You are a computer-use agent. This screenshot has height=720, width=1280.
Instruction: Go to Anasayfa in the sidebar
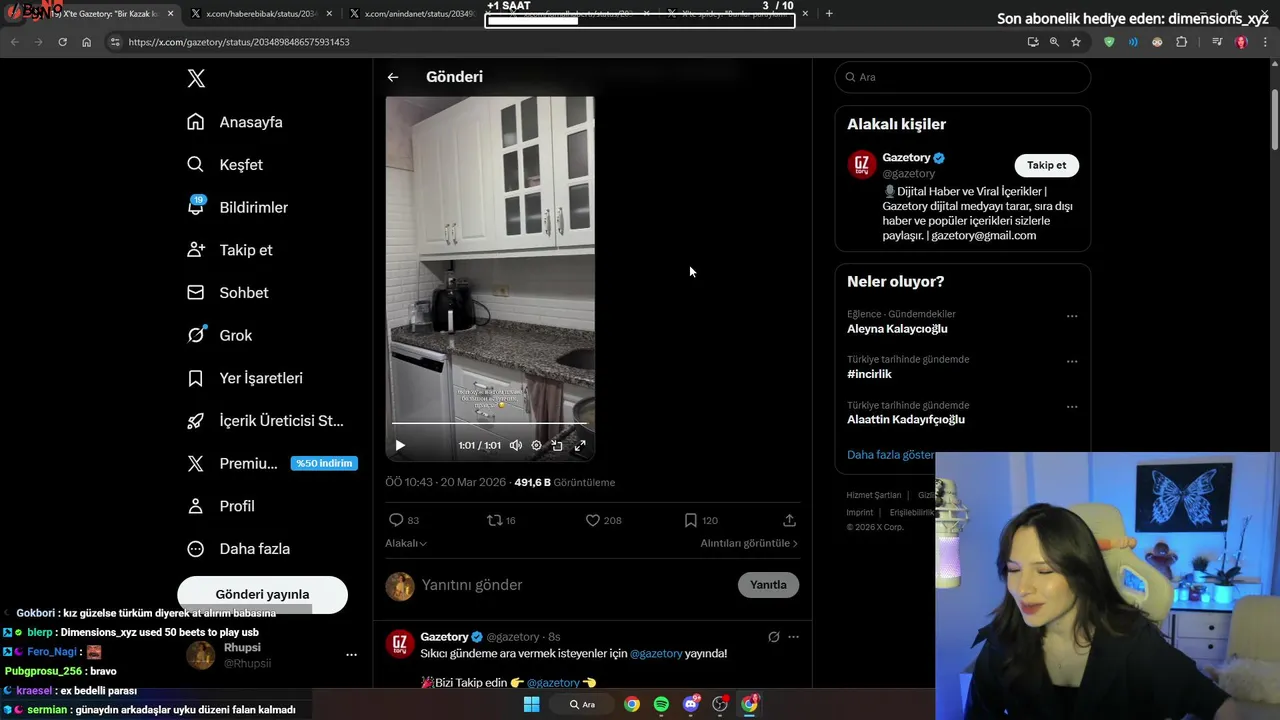(235, 122)
